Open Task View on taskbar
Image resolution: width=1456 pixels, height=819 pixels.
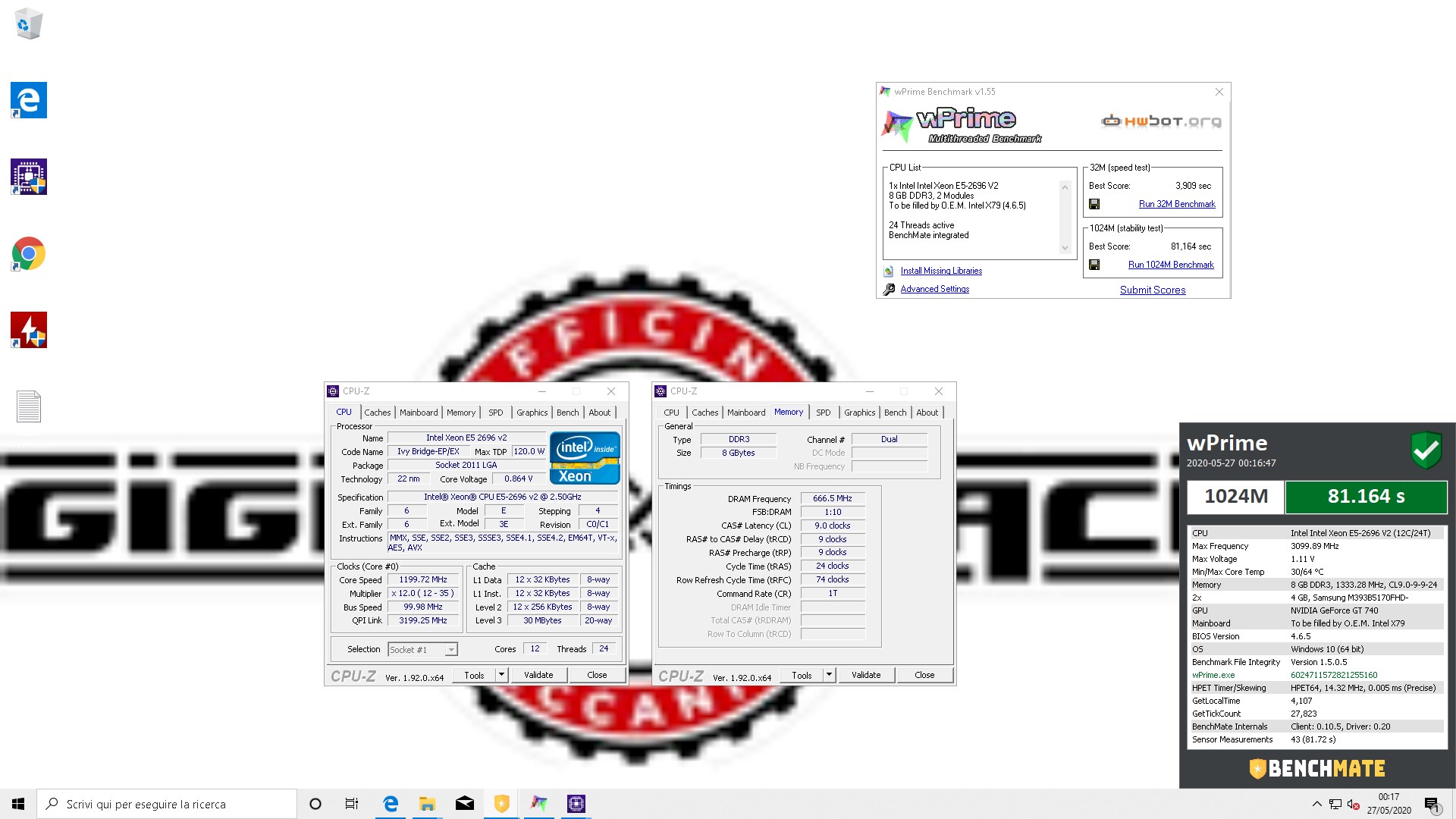click(x=352, y=804)
